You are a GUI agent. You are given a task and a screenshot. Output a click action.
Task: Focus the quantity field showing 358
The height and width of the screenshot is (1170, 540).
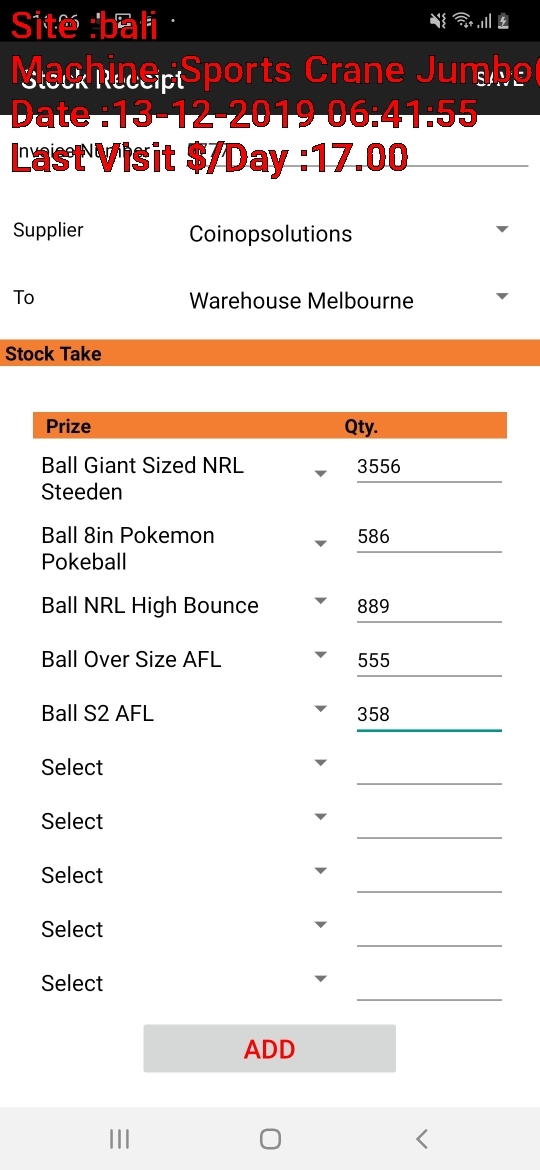point(429,715)
